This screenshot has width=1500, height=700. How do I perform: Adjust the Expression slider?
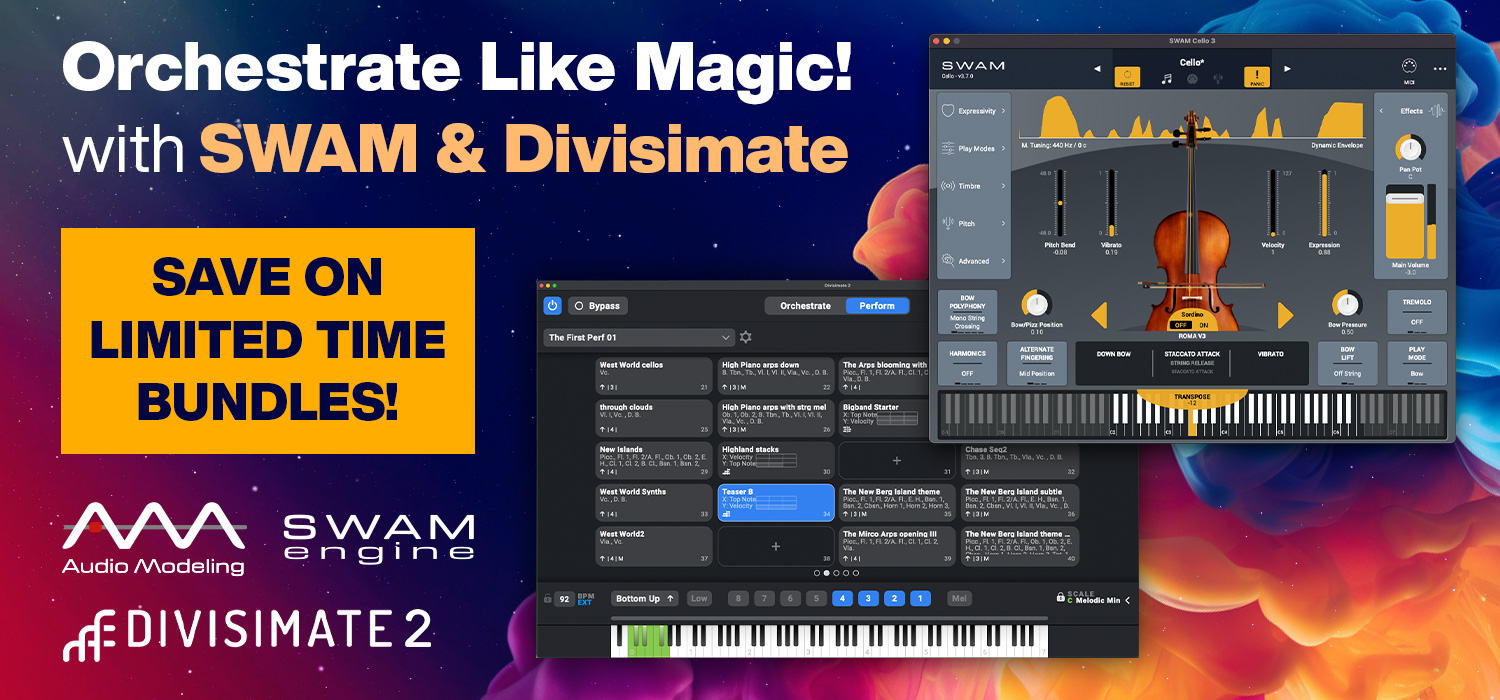(1324, 203)
